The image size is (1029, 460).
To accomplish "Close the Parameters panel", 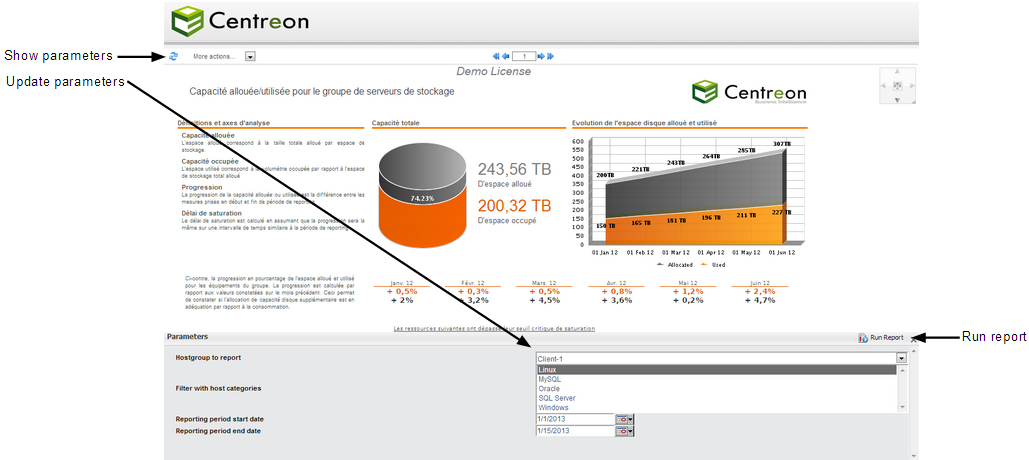I will tap(914, 340).
